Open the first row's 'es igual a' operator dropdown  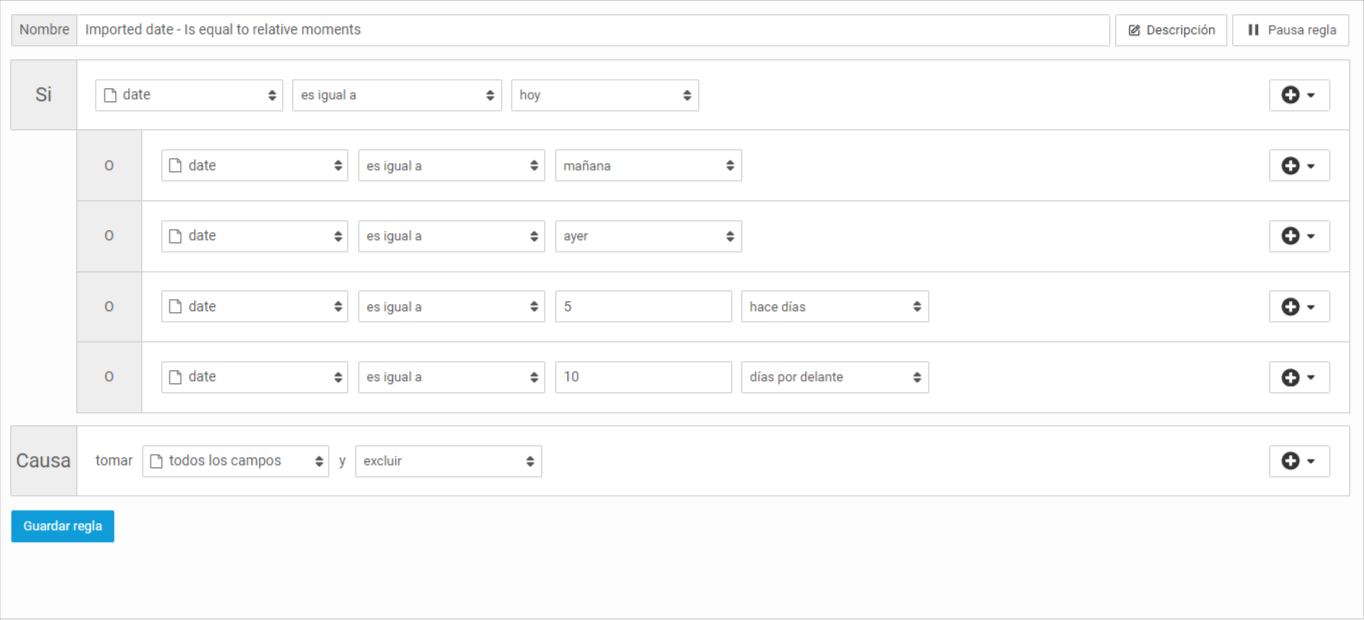(x=397, y=95)
